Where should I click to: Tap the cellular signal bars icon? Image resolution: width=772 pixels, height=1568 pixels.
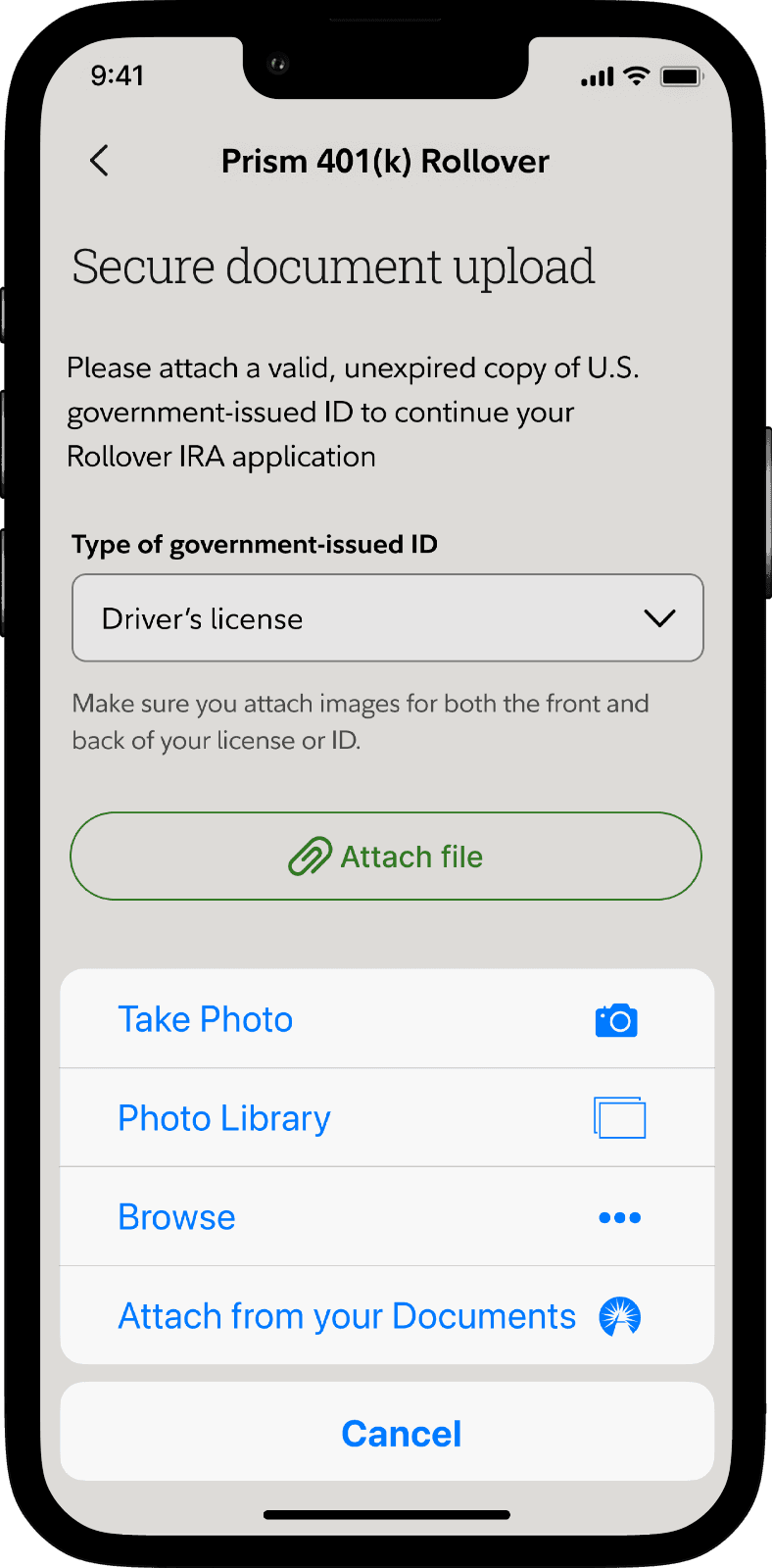click(597, 77)
